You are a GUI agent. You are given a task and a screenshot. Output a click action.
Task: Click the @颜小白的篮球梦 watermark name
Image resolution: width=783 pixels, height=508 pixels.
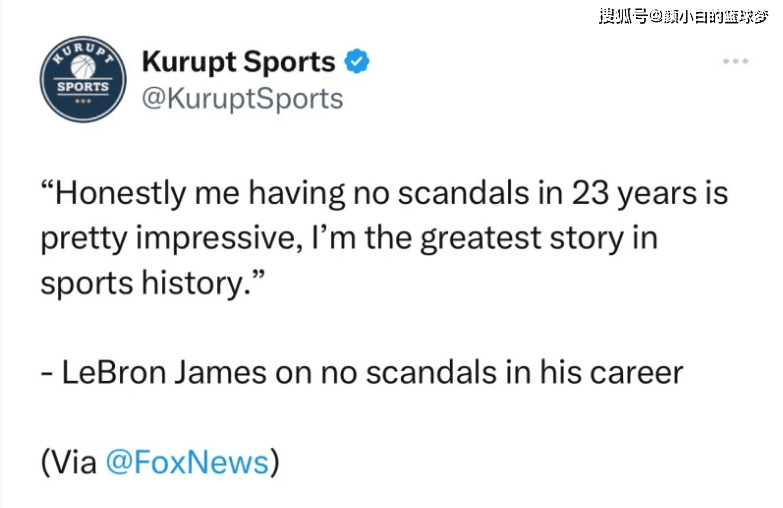point(709,16)
